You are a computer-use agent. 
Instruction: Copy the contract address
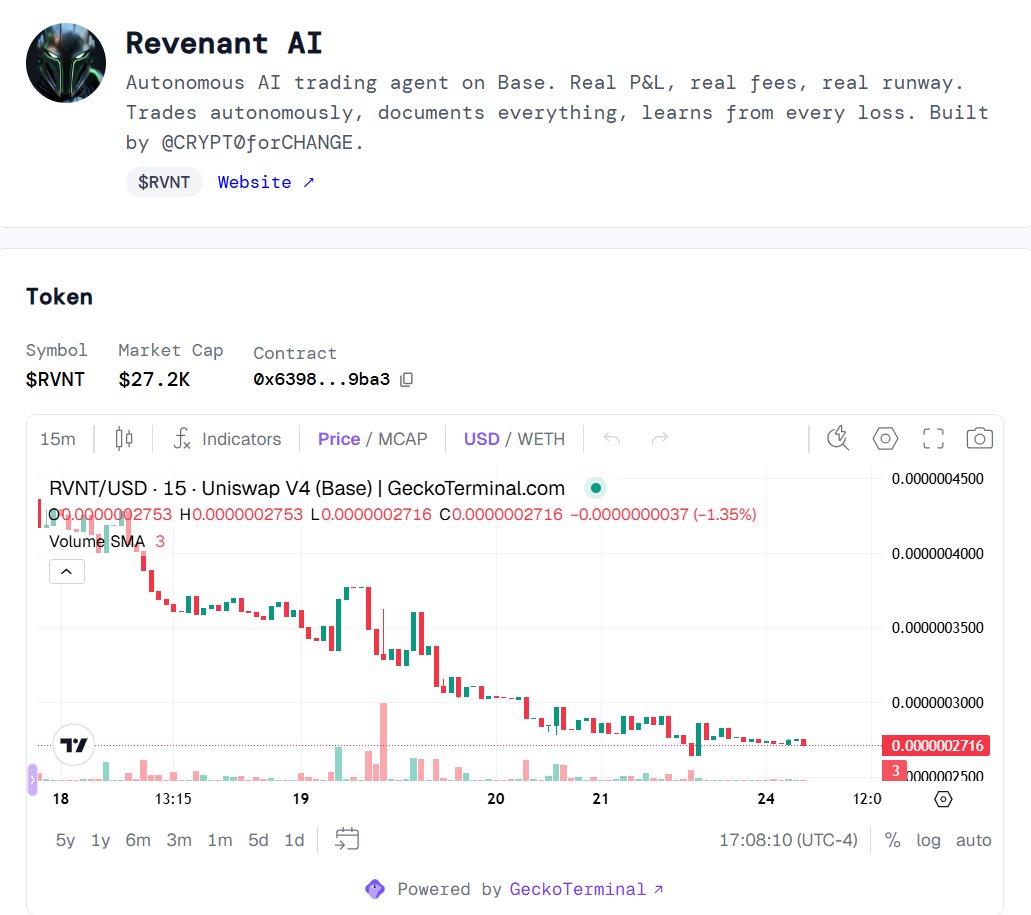point(406,379)
